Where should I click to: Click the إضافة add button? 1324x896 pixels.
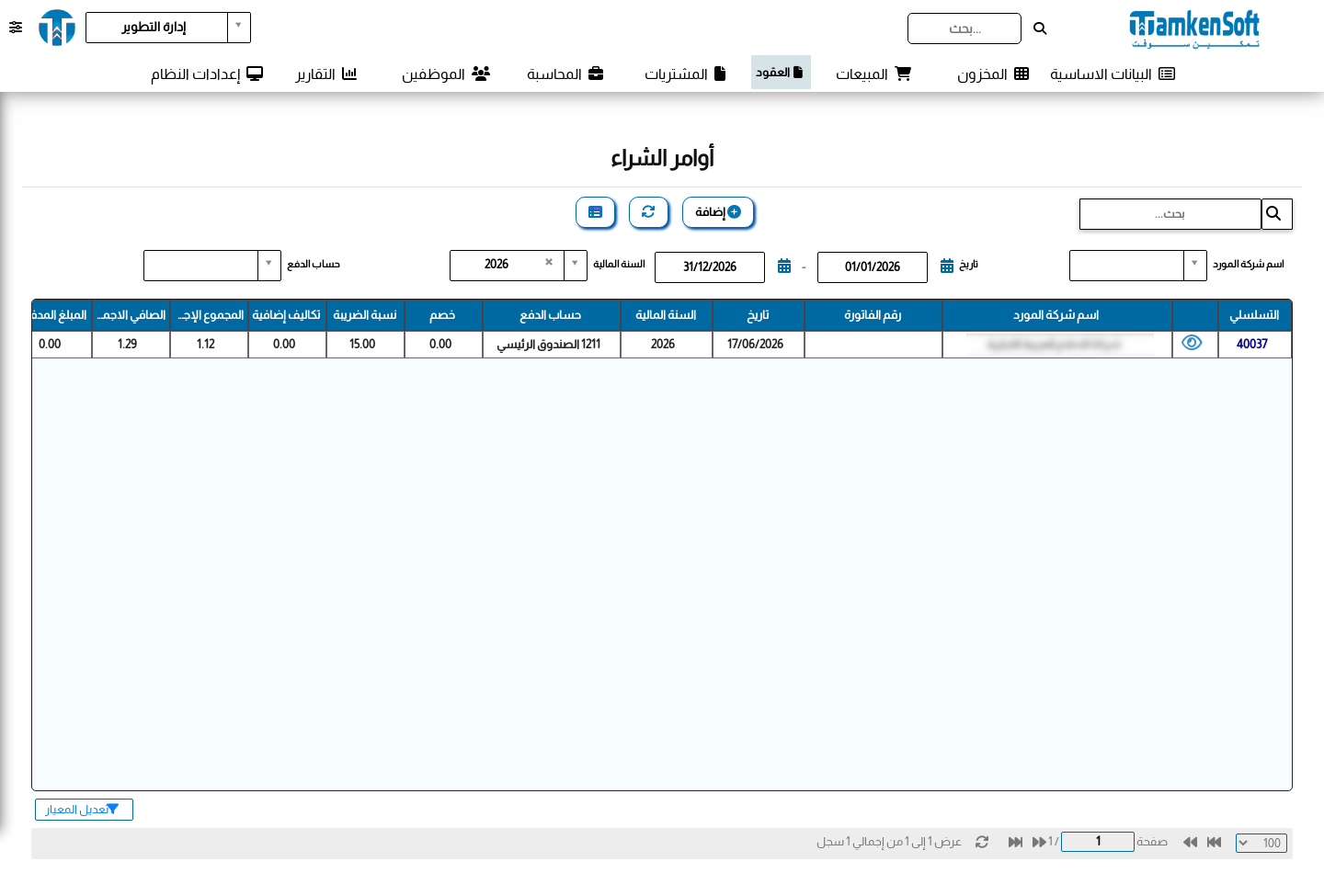pos(718,212)
